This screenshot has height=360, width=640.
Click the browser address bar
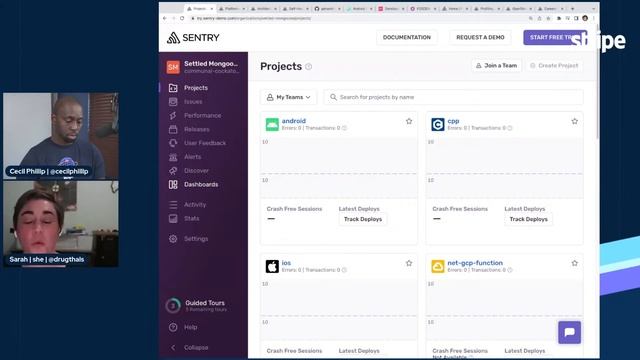359,18
